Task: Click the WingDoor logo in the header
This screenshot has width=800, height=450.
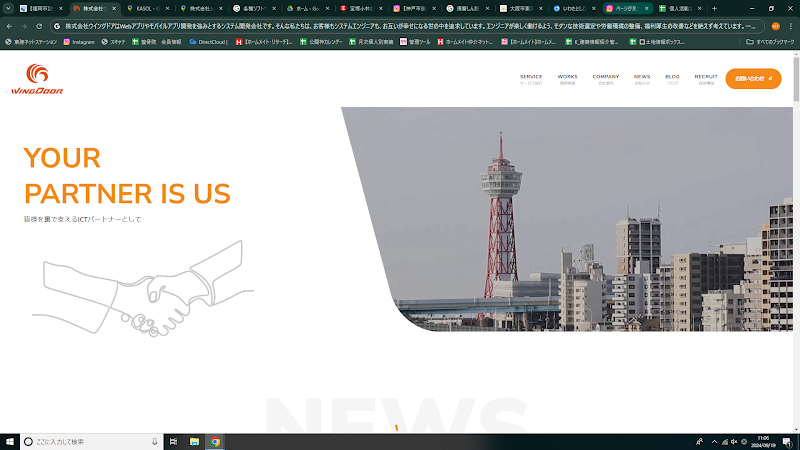Action: coord(37,79)
